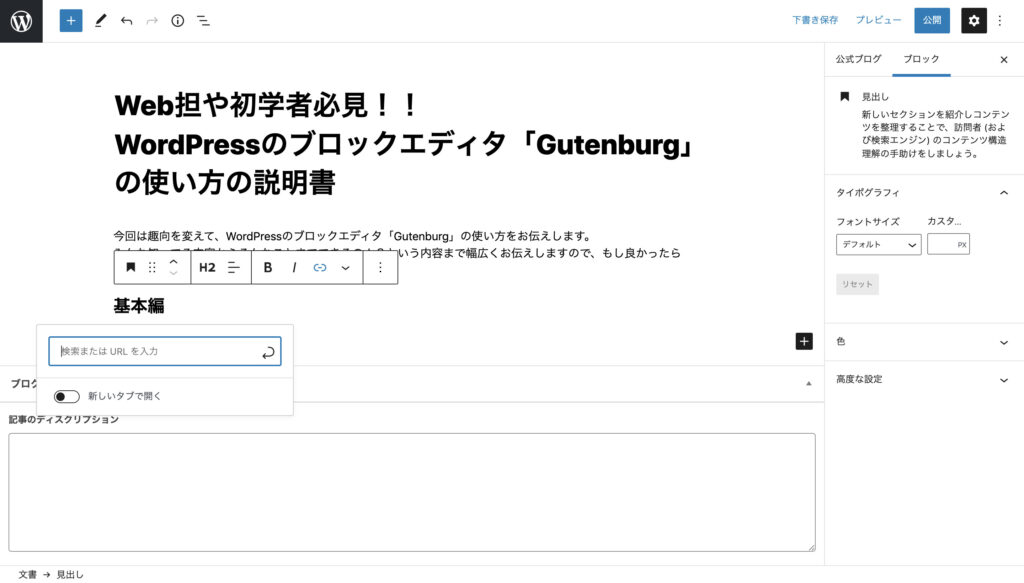Viewport: 1024px width, 583px height.
Task: Open the フォントサイズ デフォルト dropdown
Action: [x=878, y=244]
